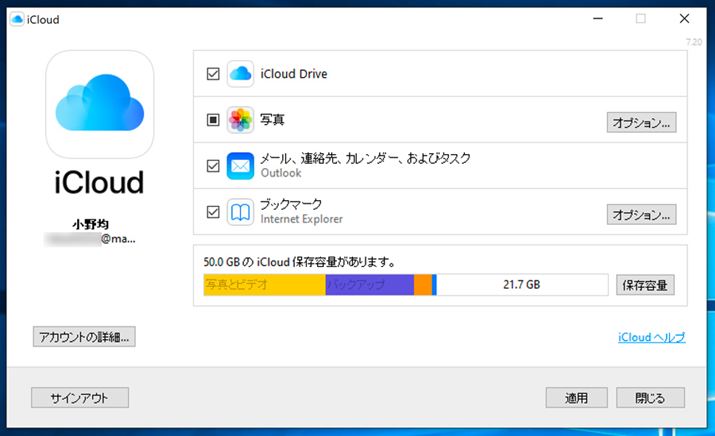Uncheck the iCloud Drive checkbox
715x436 pixels.
tap(213, 73)
